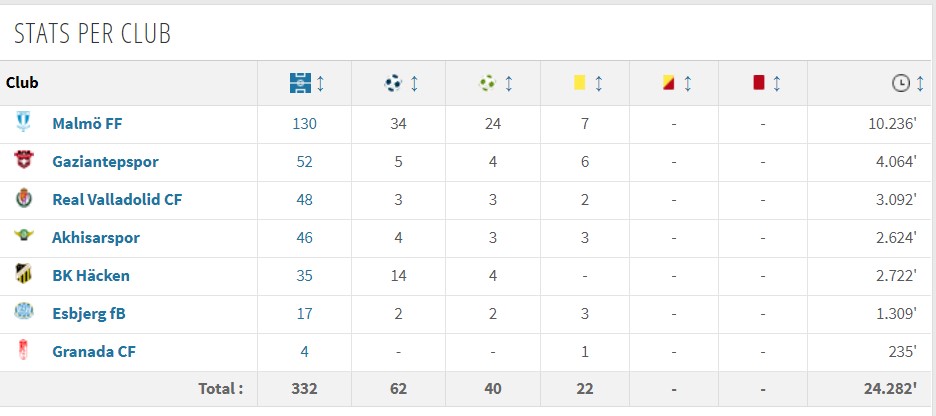The image size is (936, 416).
Task: Open Gaziantepspor 52 appearances link
Action: 304,162
